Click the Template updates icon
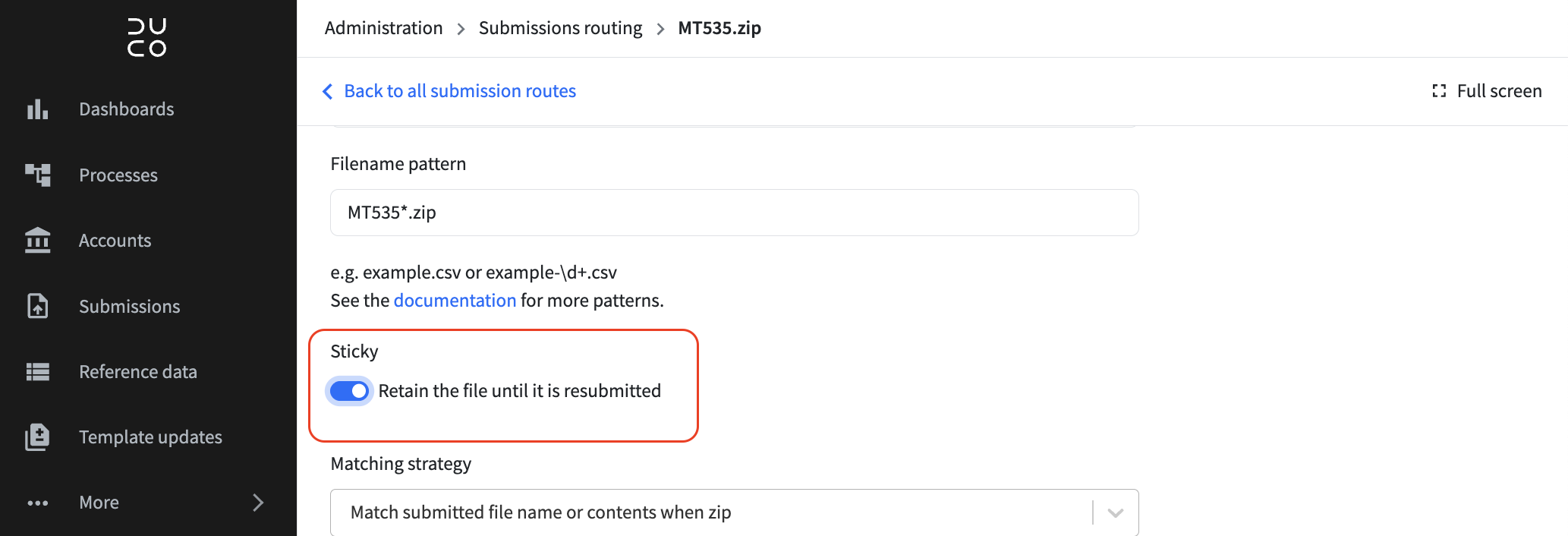The width and height of the screenshot is (1568, 536). (37, 437)
